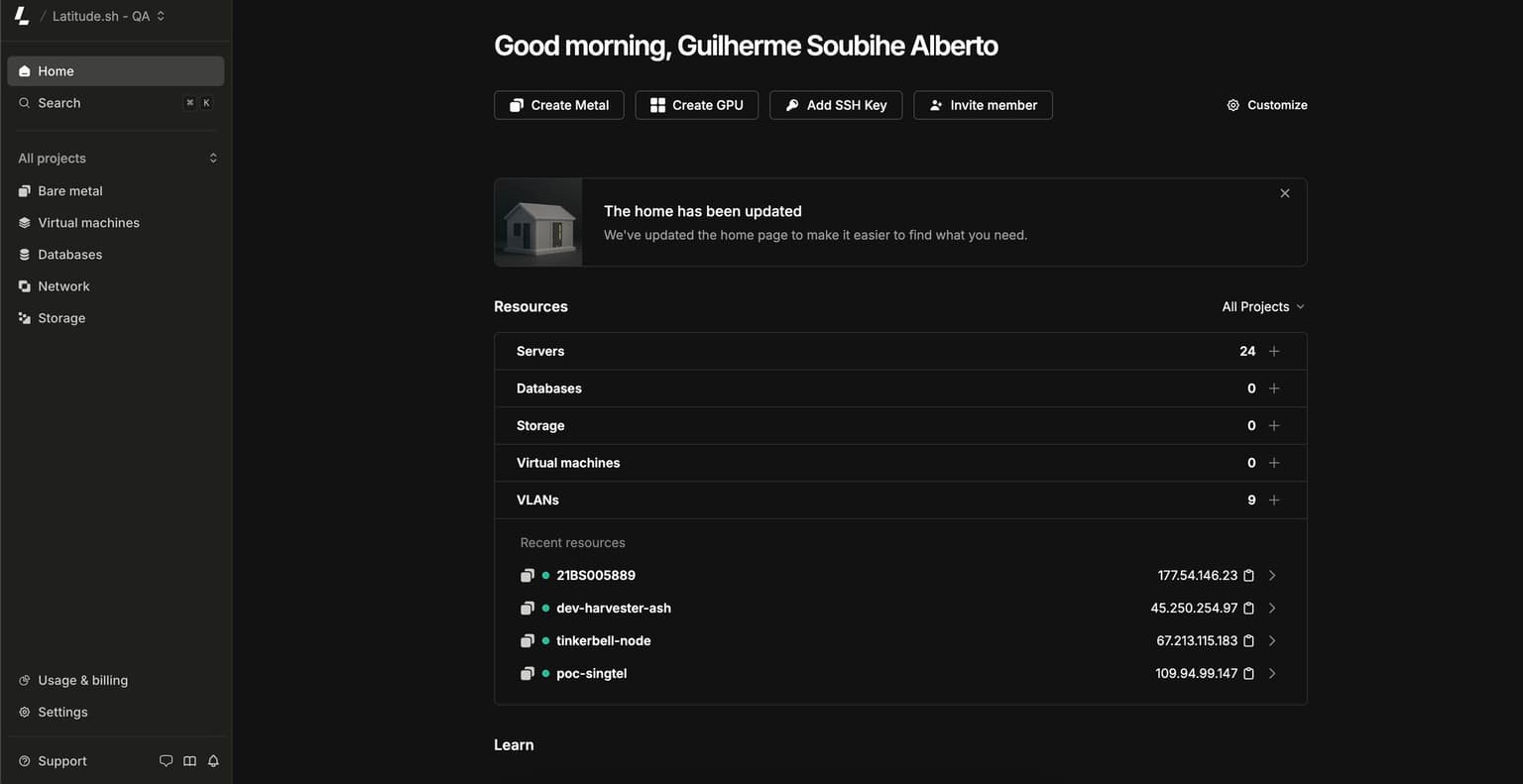Select the Bare metal icon in the sidebar
This screenshot has height=784, width=1523.
tap(23, 190)
